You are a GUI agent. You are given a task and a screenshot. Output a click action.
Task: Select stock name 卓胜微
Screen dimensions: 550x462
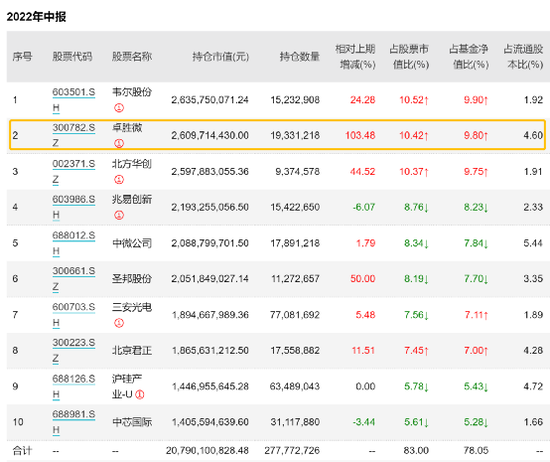[x=127, y=127]
